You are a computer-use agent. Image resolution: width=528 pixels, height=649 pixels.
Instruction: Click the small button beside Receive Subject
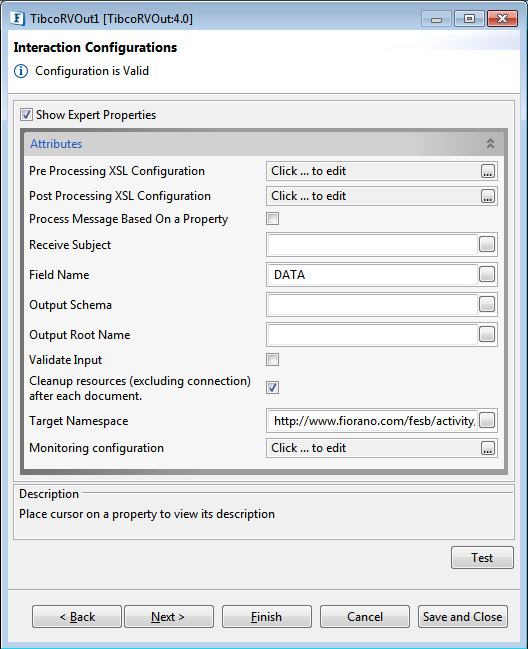coord(487,244)
